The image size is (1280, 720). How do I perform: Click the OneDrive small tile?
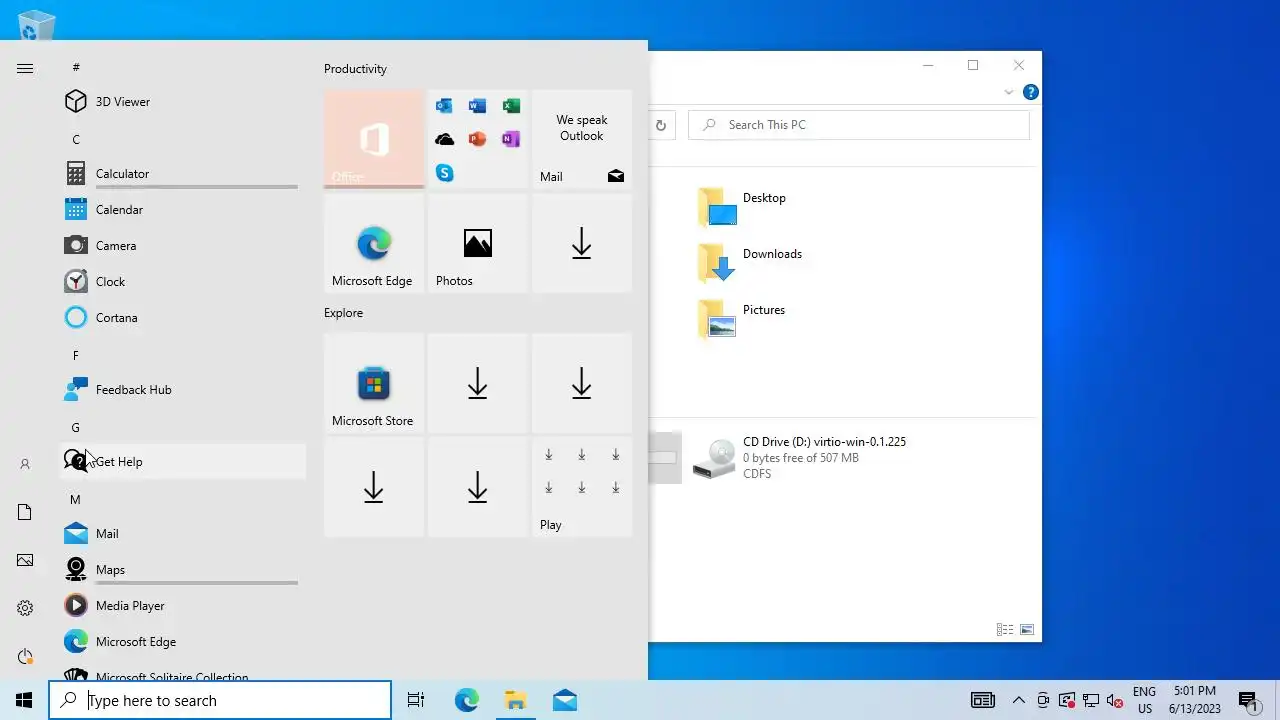click(444, 139)
